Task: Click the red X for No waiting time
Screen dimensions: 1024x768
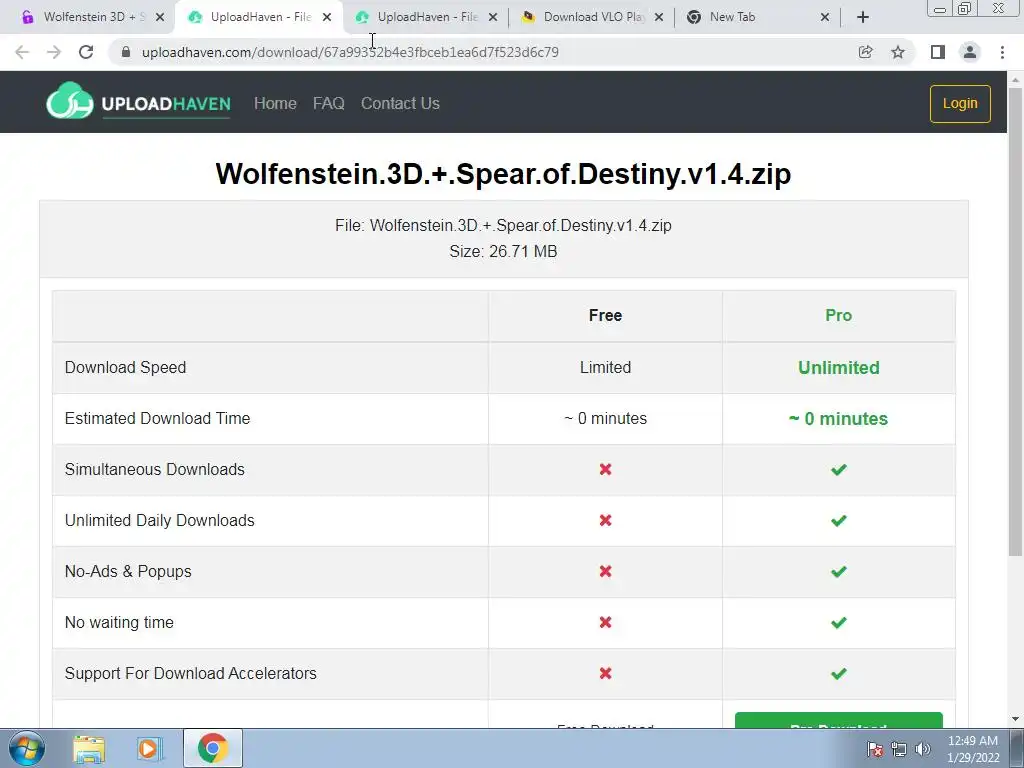Action: click(605, 622)
